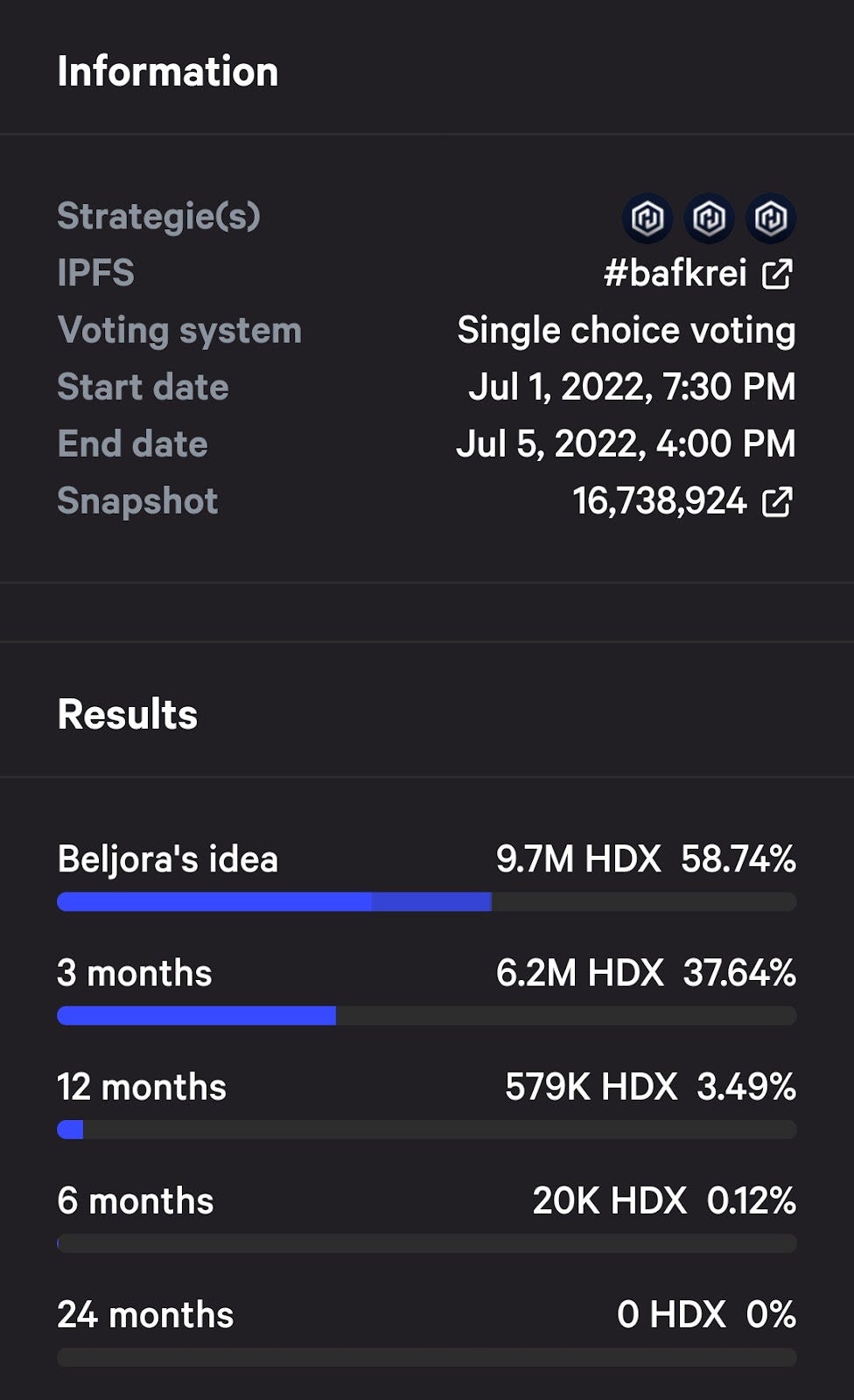
Task: Click the Beljora's idea result bar
Action: click(426, 902)
